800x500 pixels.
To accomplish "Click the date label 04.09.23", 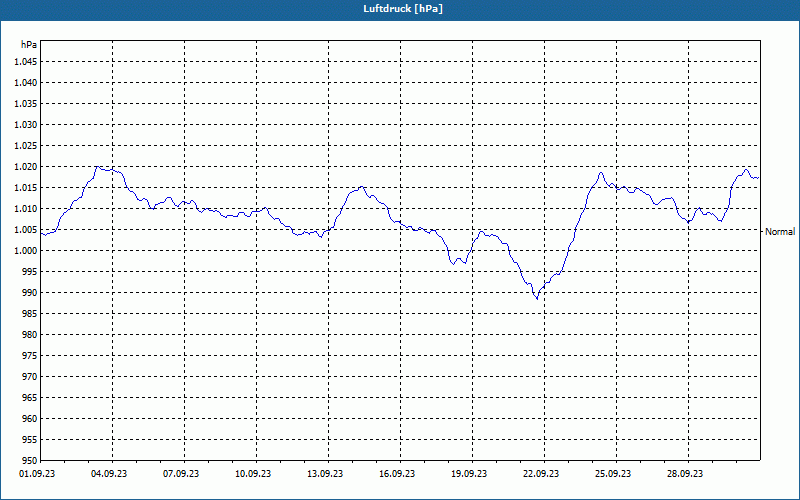I will (109, 474).
